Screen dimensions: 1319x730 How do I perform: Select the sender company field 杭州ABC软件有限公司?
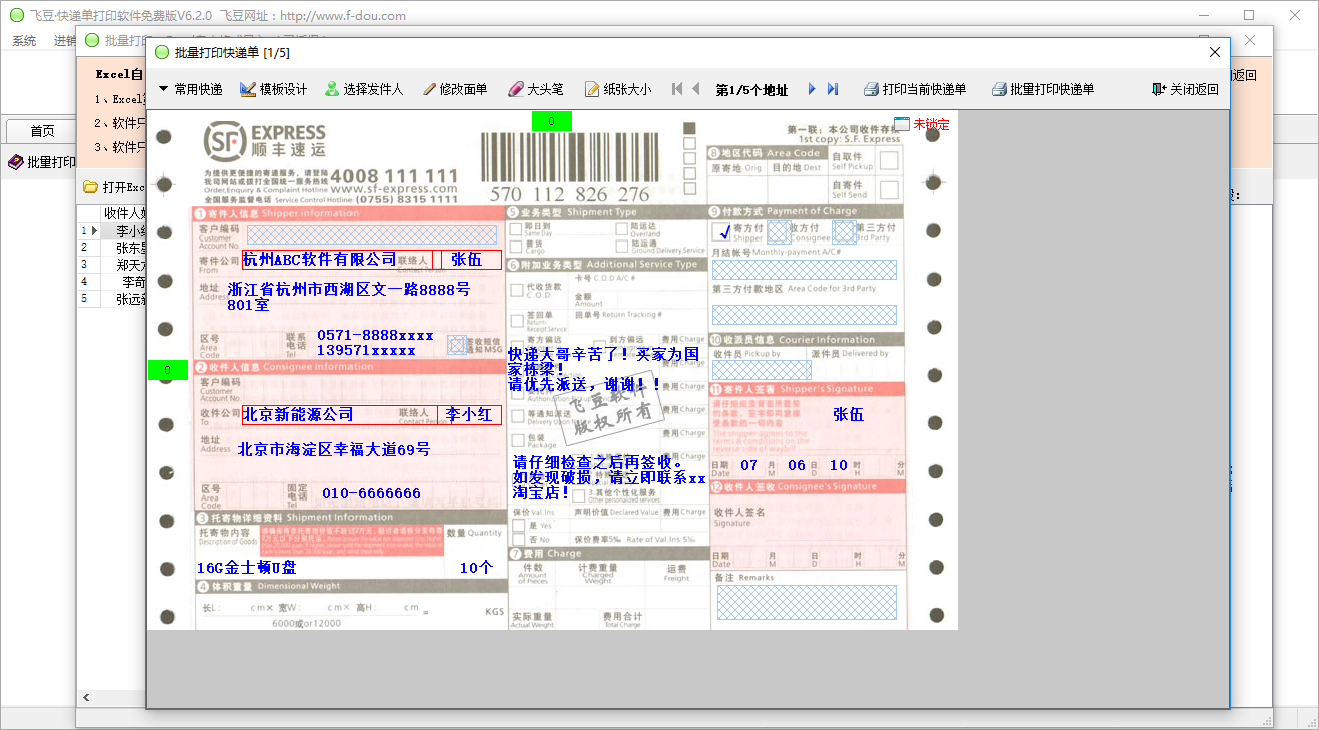[x=320, y=260]
